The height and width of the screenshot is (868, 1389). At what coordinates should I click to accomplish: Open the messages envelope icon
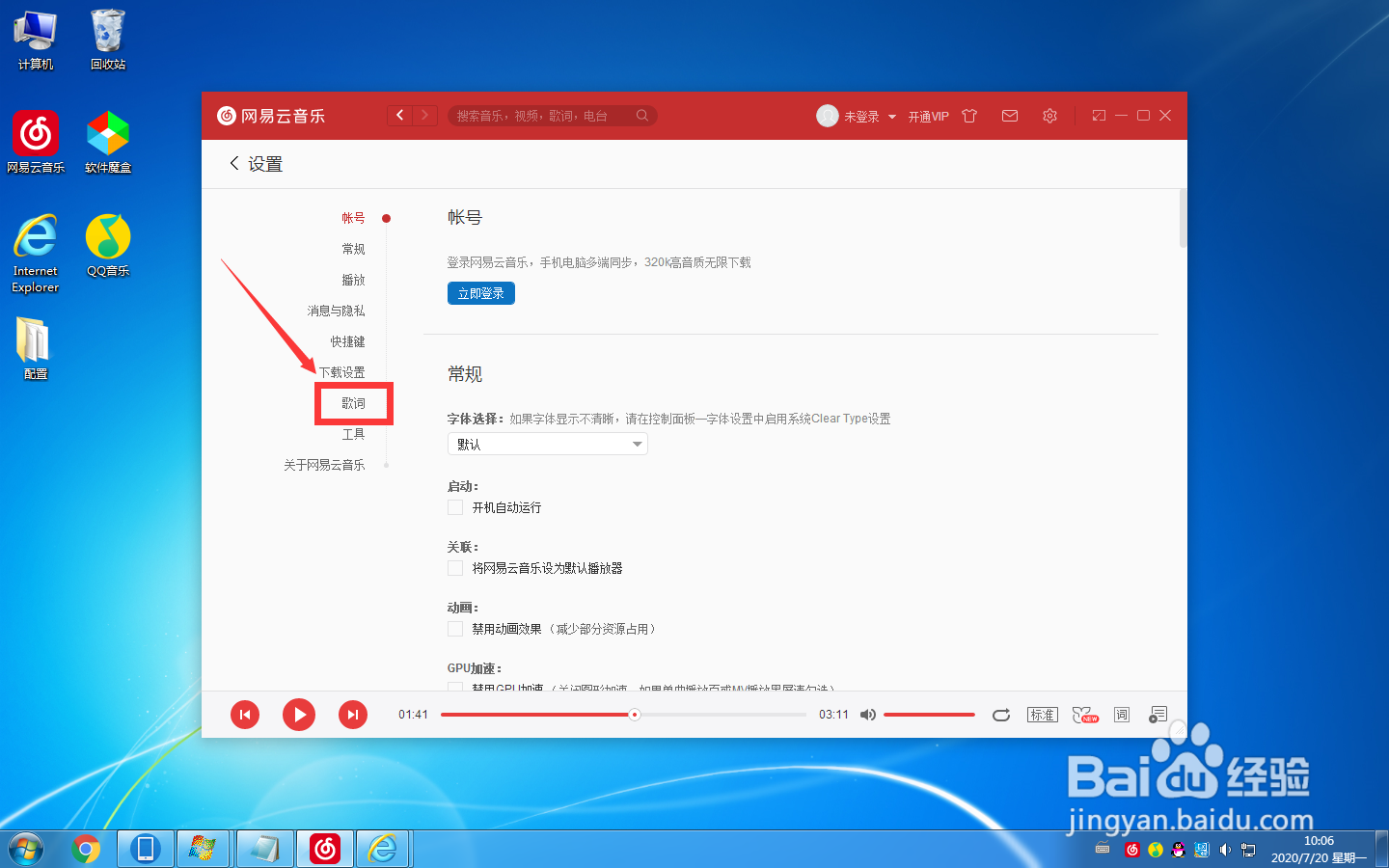pyautogui.click(x=1010, y=116)
